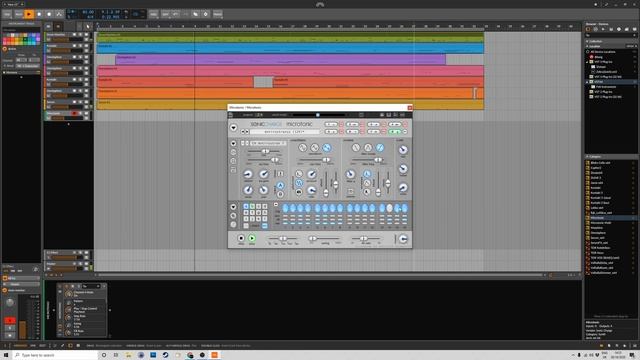
Task: Open Task View from the taskbar
Action: coord(116,355)
